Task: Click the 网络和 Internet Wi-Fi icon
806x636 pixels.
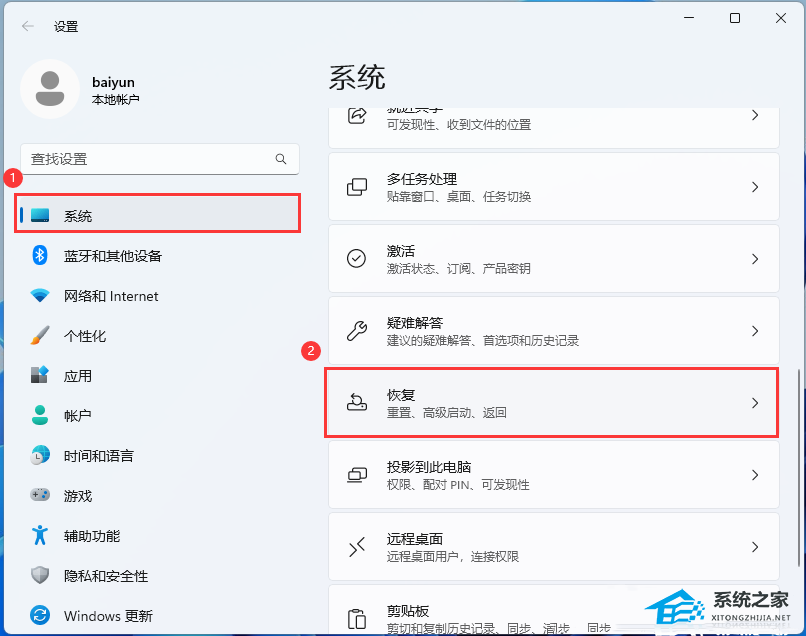Action: pos(40,296)
